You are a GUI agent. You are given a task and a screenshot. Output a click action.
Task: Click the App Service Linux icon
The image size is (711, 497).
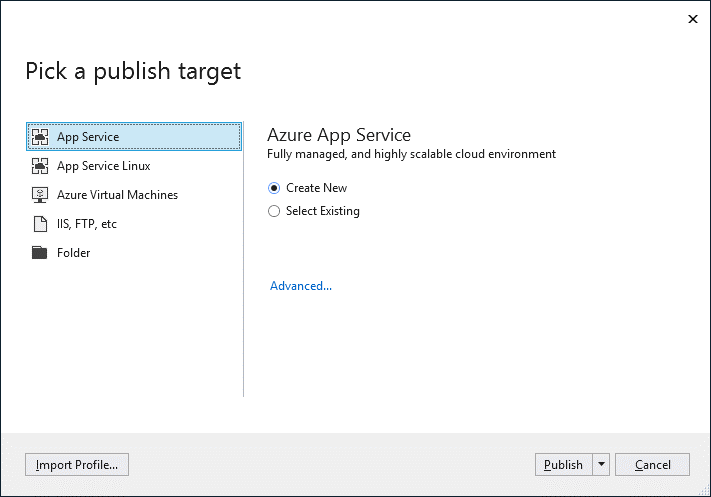coord(40,166)
